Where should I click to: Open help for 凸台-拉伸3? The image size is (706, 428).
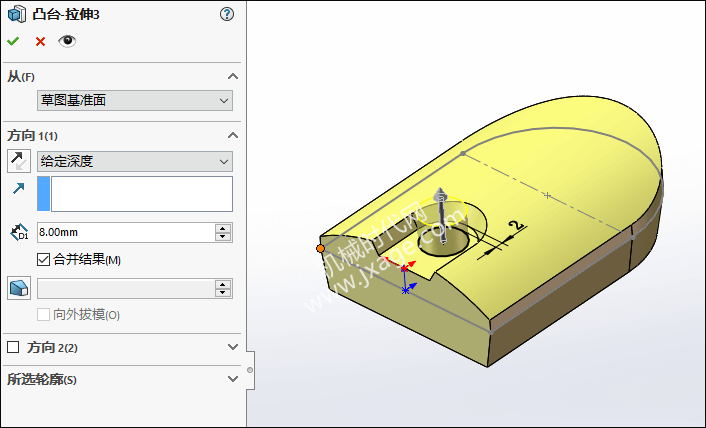[227, 14]
